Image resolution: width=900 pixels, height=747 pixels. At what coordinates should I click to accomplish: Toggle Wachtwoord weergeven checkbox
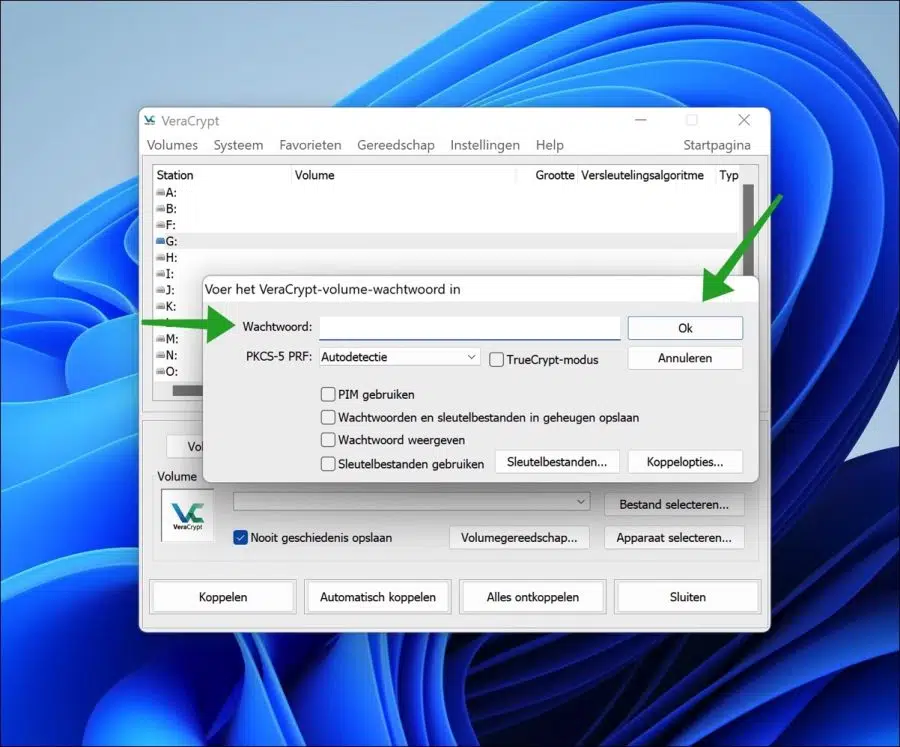328,440
